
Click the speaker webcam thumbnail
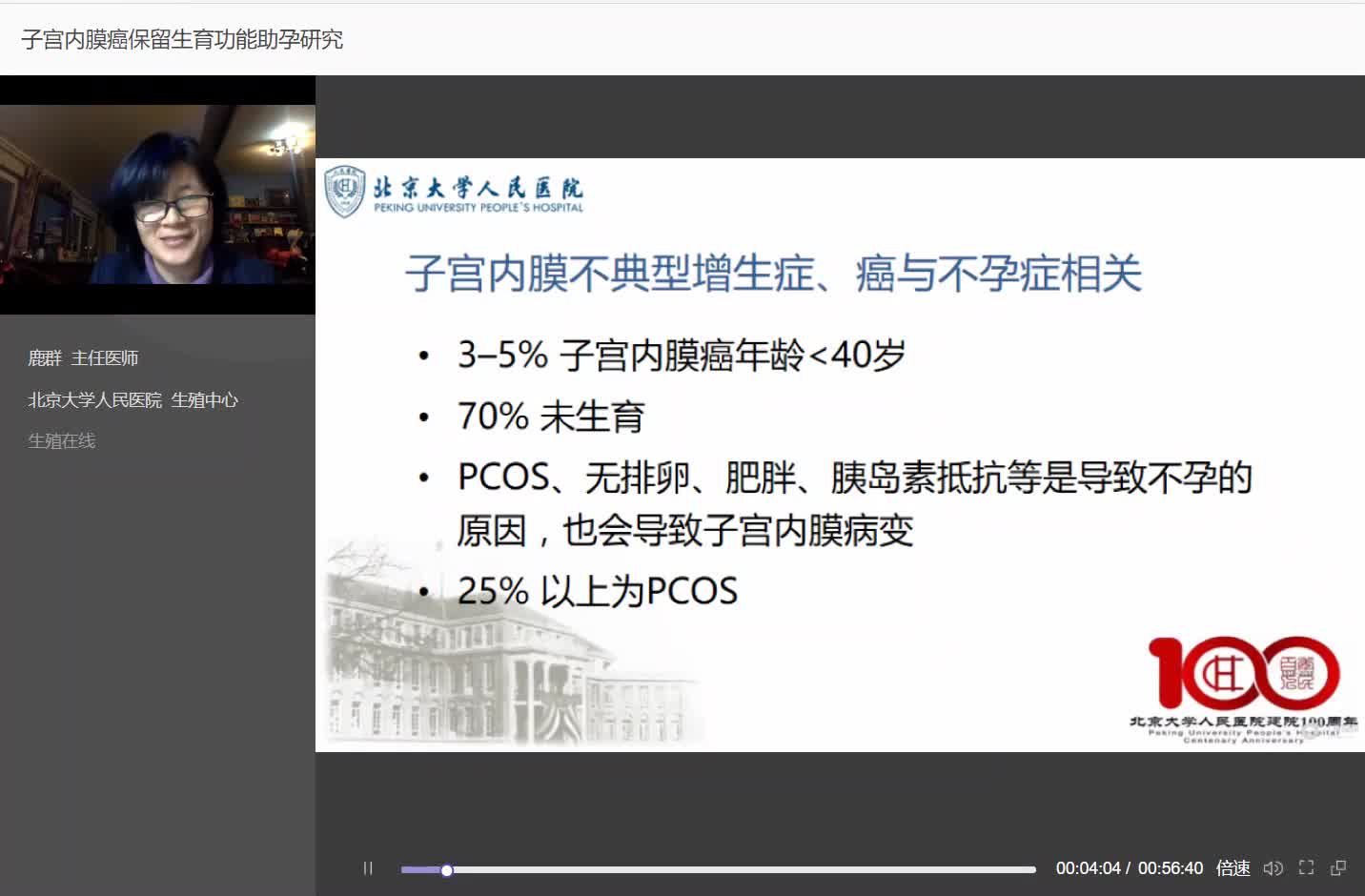point(157,194)
